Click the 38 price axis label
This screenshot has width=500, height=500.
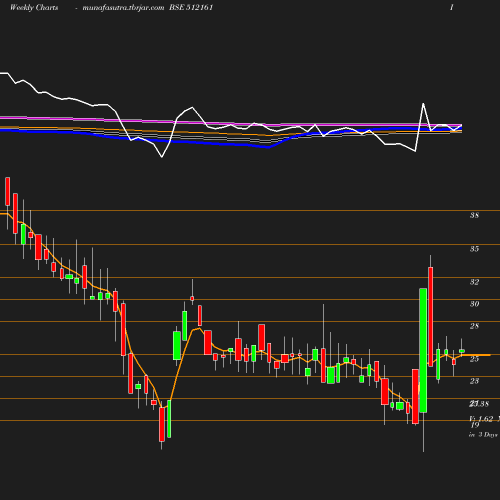coord(474,215)
